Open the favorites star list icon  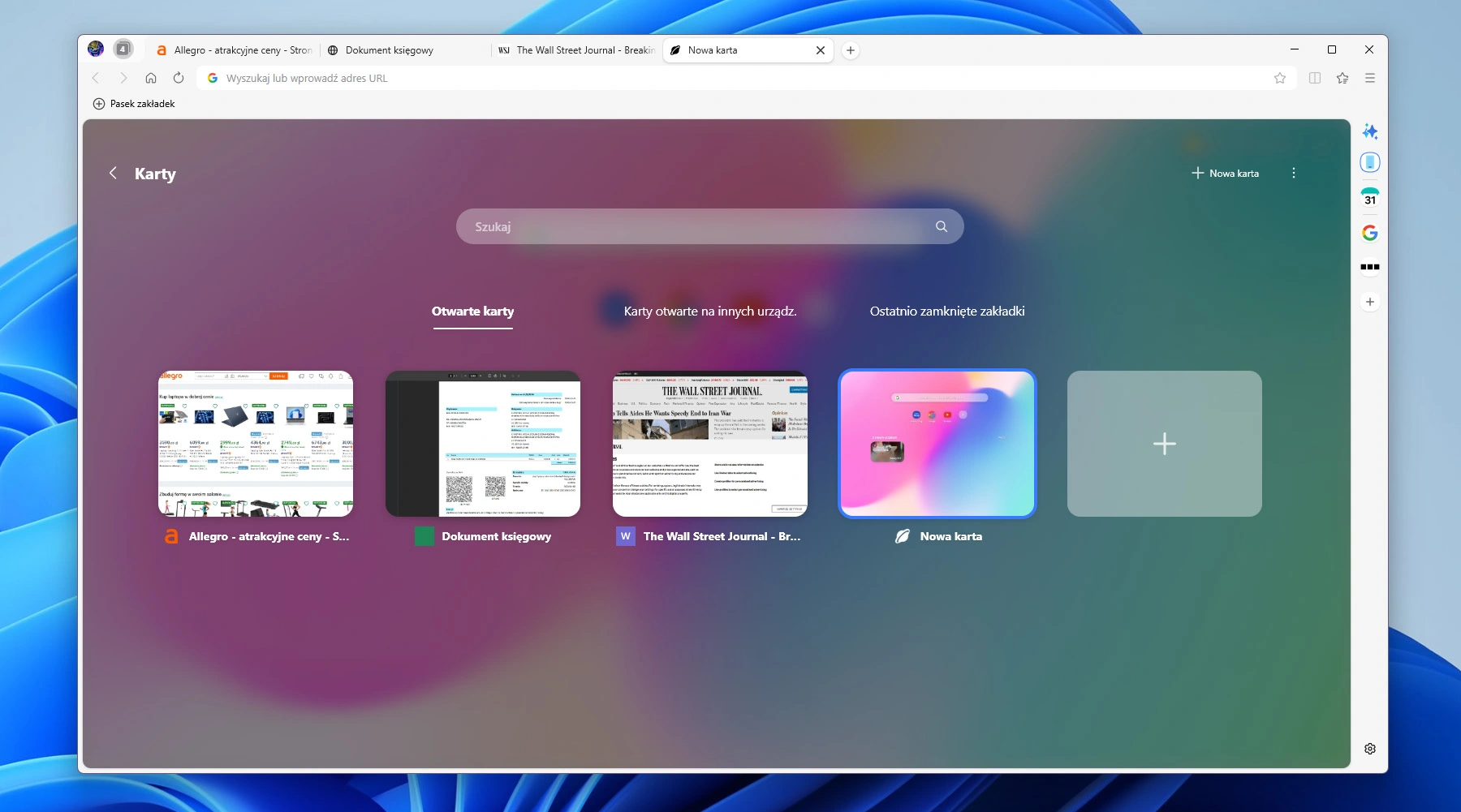coord(1342,78)
